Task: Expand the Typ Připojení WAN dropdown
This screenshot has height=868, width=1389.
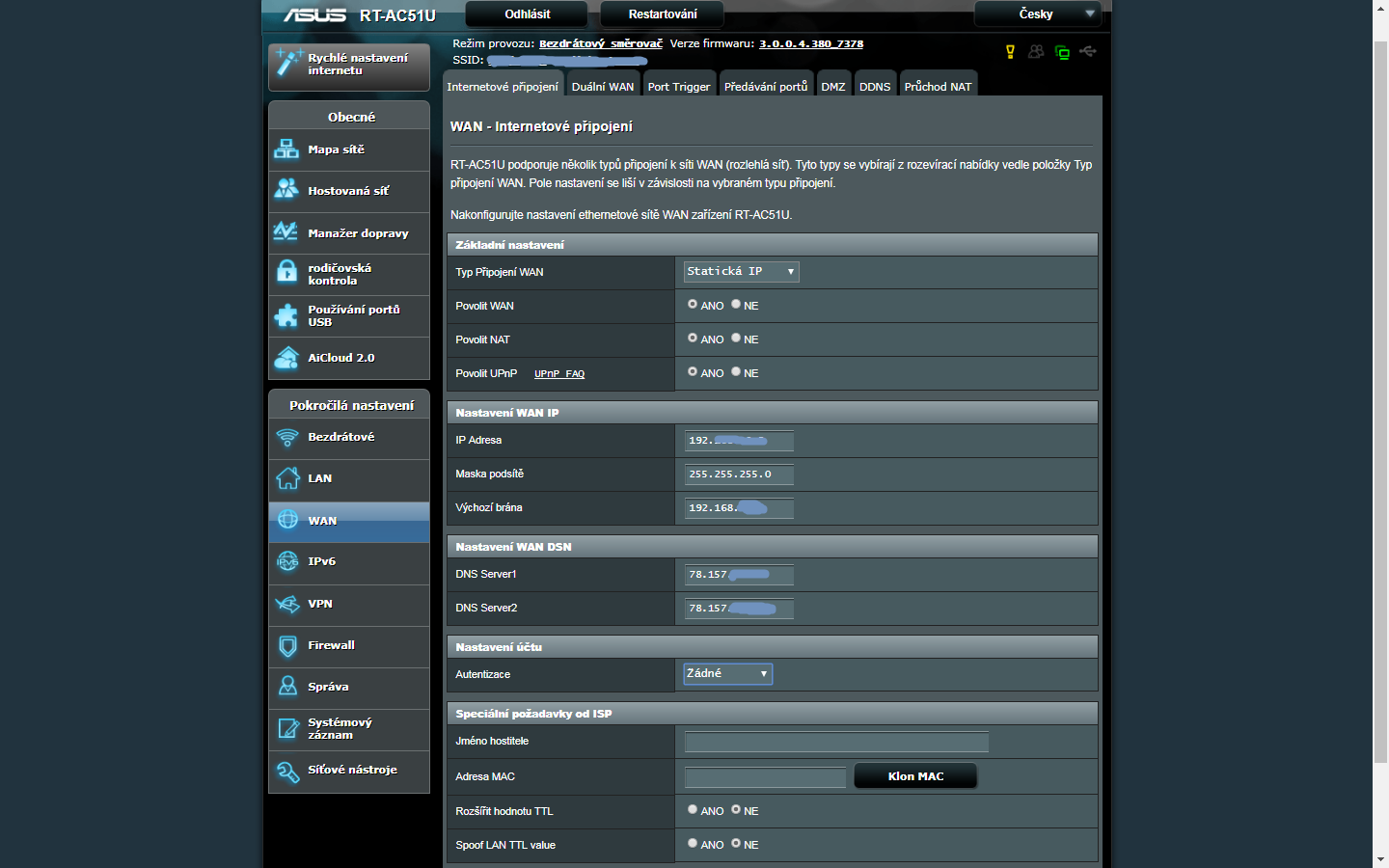Action: [741, 272]
